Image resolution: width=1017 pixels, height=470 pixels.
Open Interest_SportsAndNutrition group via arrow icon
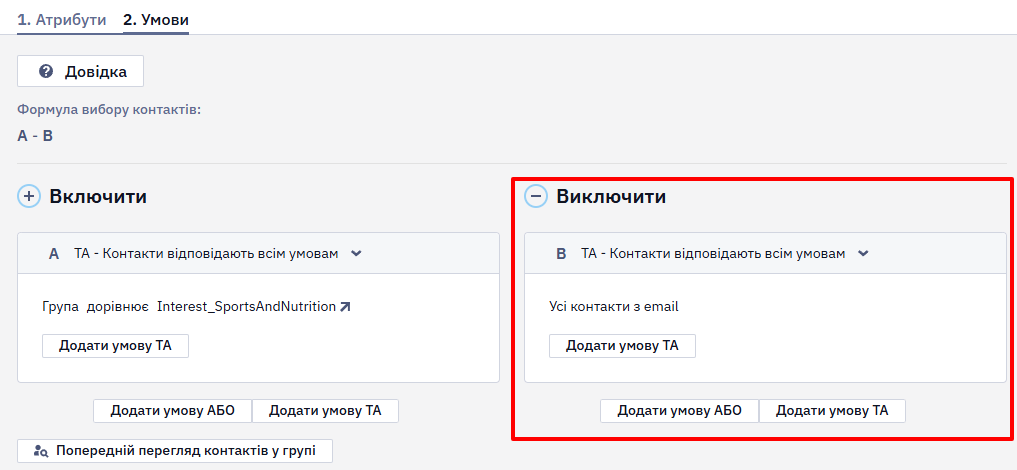345,307
